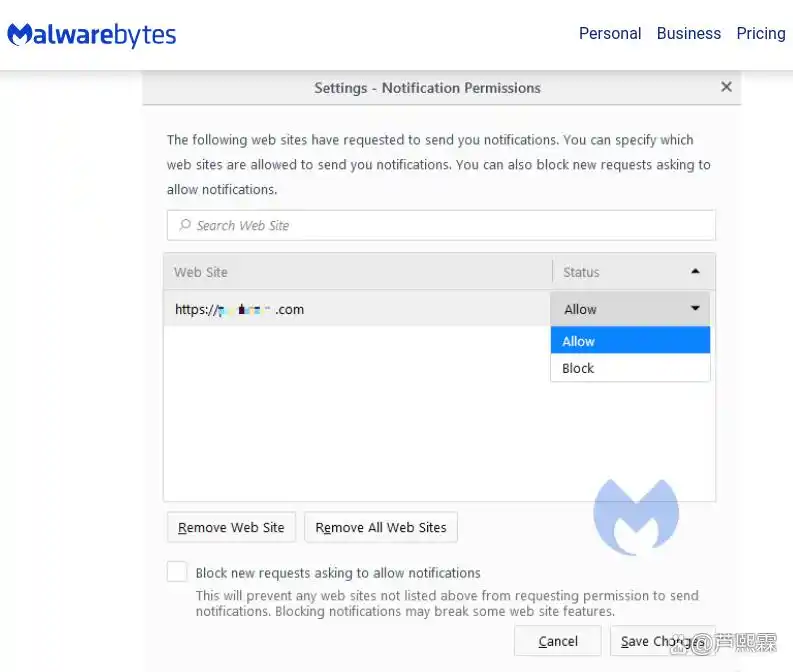Viewport: 793px width, 672px height.
Task: Close the Notification Permissions dialog
Action: [x=726, y=87]
